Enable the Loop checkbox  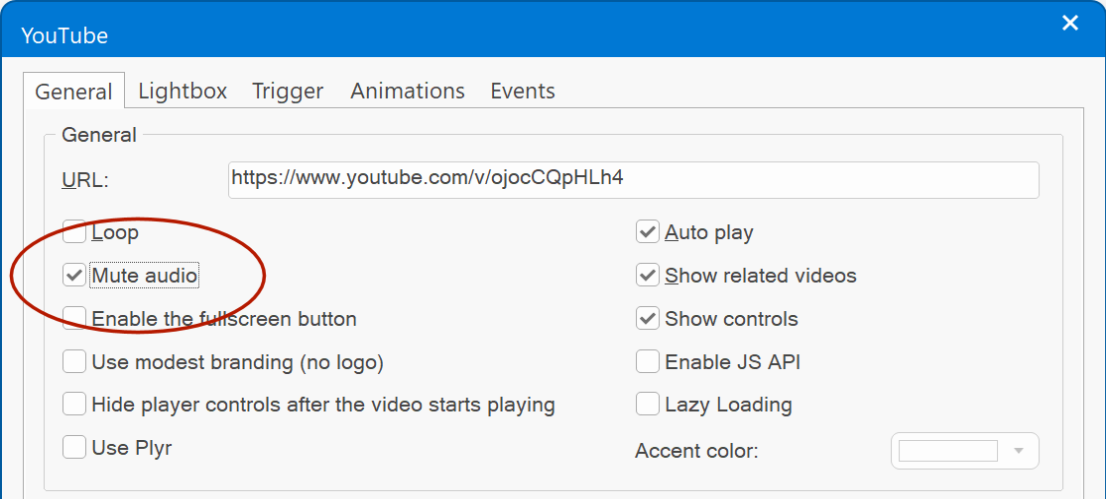coord(74,232)
